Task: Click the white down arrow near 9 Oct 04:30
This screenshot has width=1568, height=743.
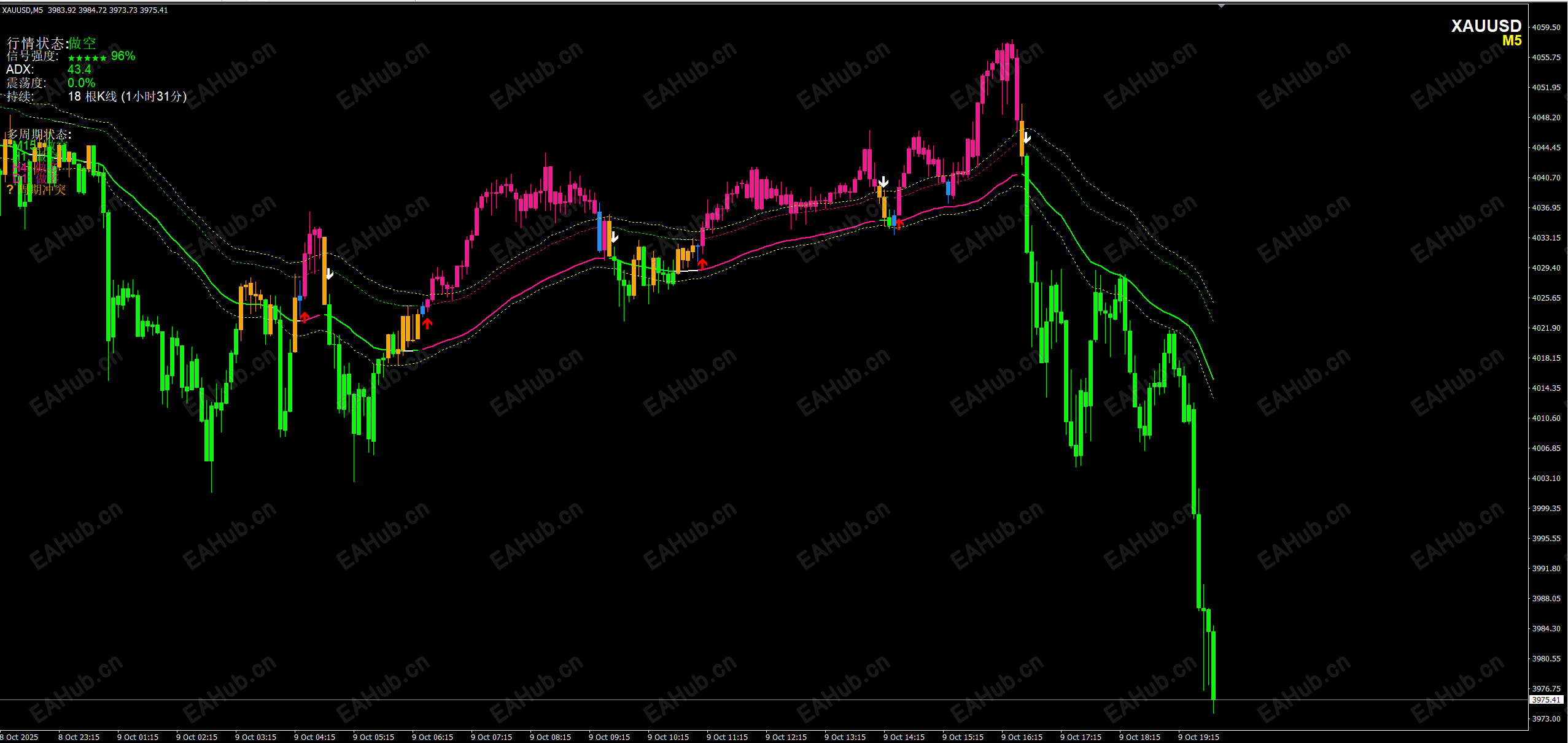Action: (x=330, y=274)
